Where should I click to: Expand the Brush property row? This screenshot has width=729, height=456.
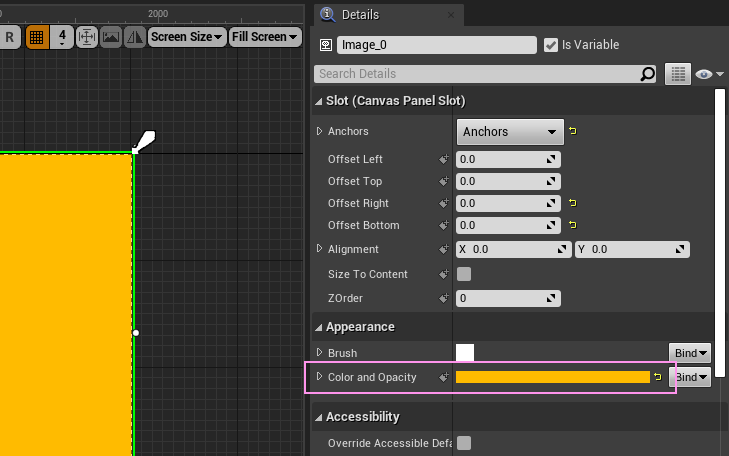point(319,352)
